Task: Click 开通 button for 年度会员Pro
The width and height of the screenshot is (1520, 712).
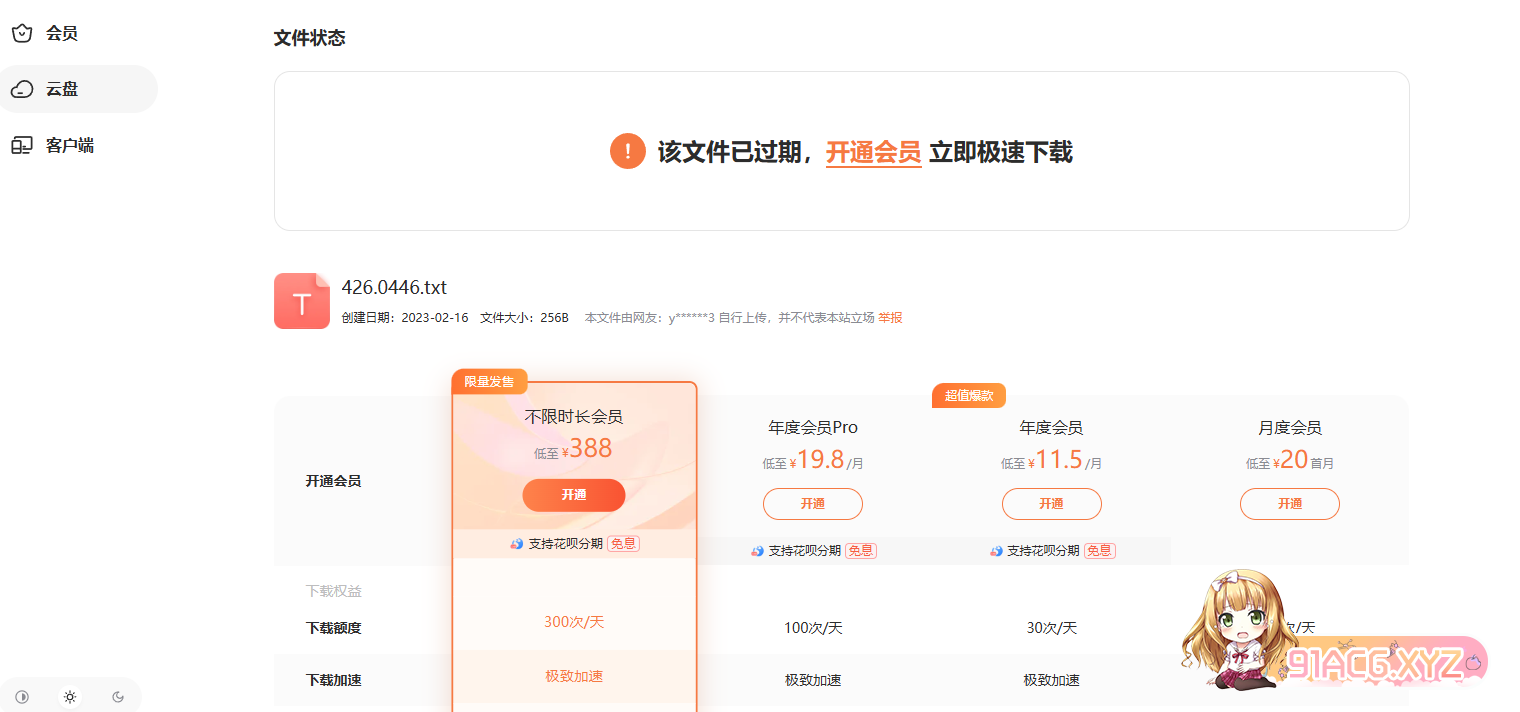Action: click(x=812, y=504)
